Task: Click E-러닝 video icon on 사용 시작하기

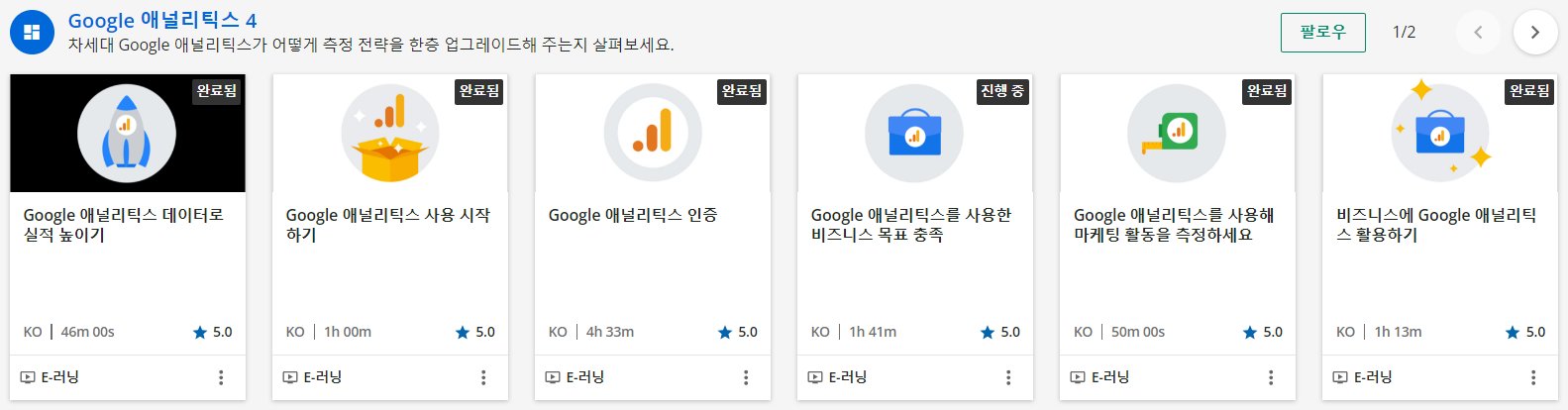Action: click(290, 377)
